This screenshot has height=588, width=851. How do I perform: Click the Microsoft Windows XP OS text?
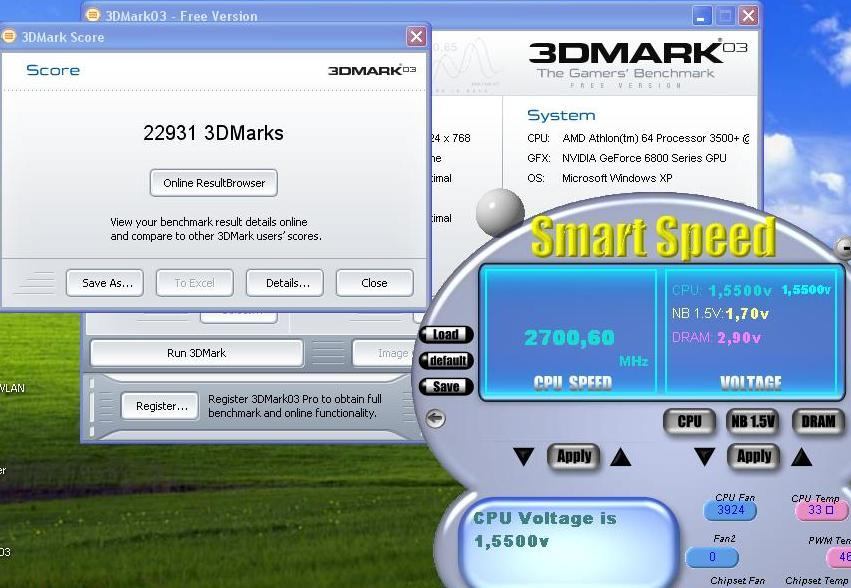click(x=617, y=178)
